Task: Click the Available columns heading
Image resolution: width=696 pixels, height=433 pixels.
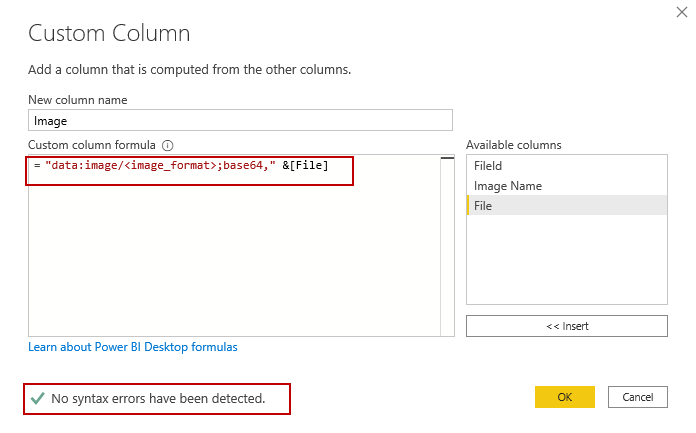Action: 513,145
